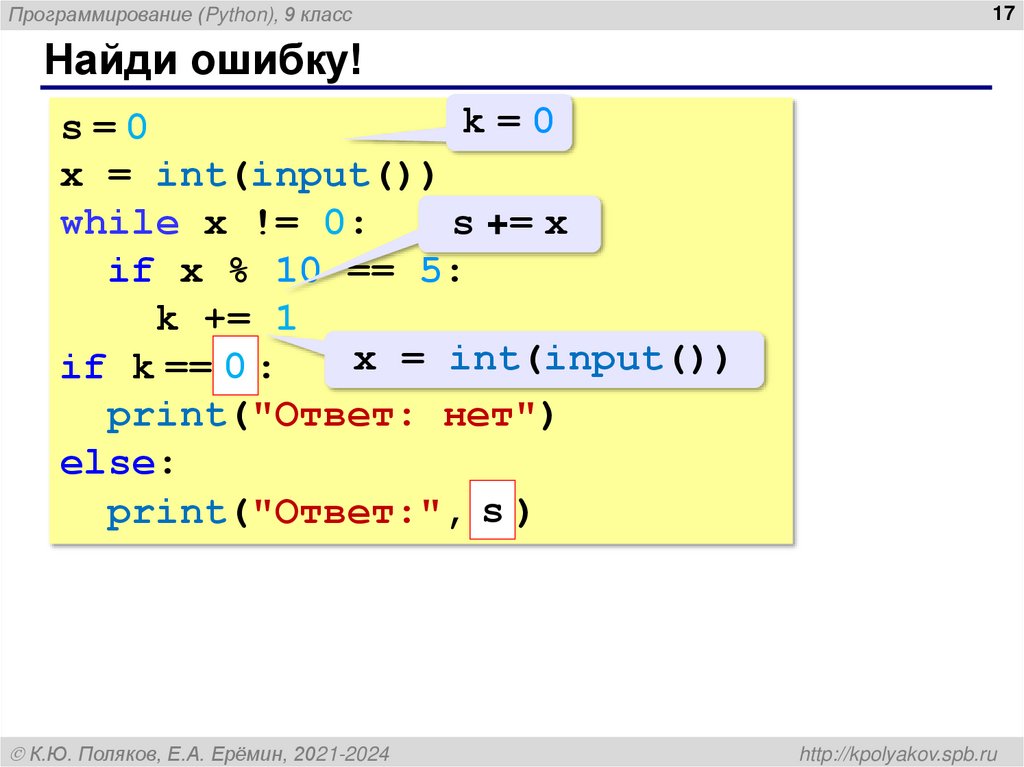This screenshot has height=767, width=1024.
Task: Click the 'if k ==' code text
Action: [136, 367]
